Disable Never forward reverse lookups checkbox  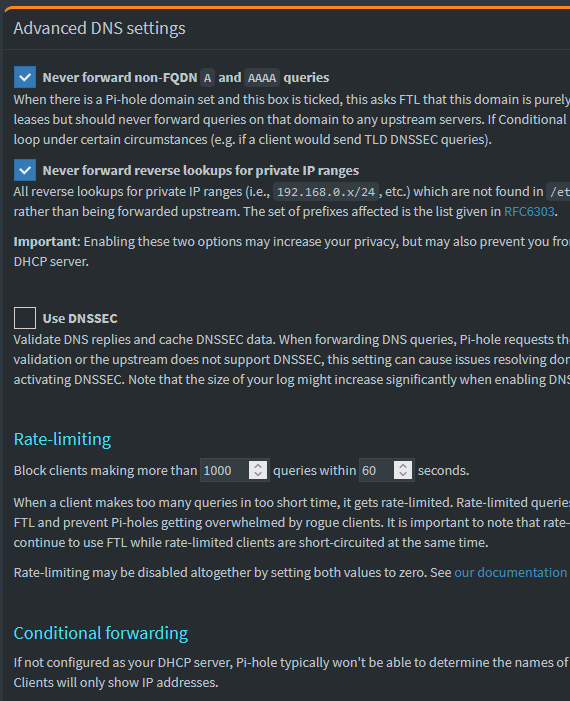[25, 170]
